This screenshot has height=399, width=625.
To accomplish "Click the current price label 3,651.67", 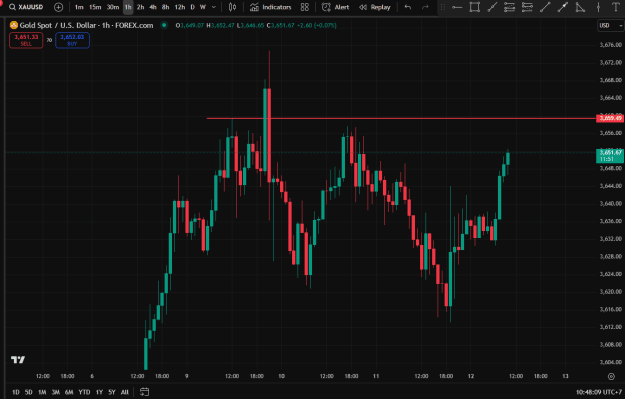I will pyautogui.click(x=610, y=155).
